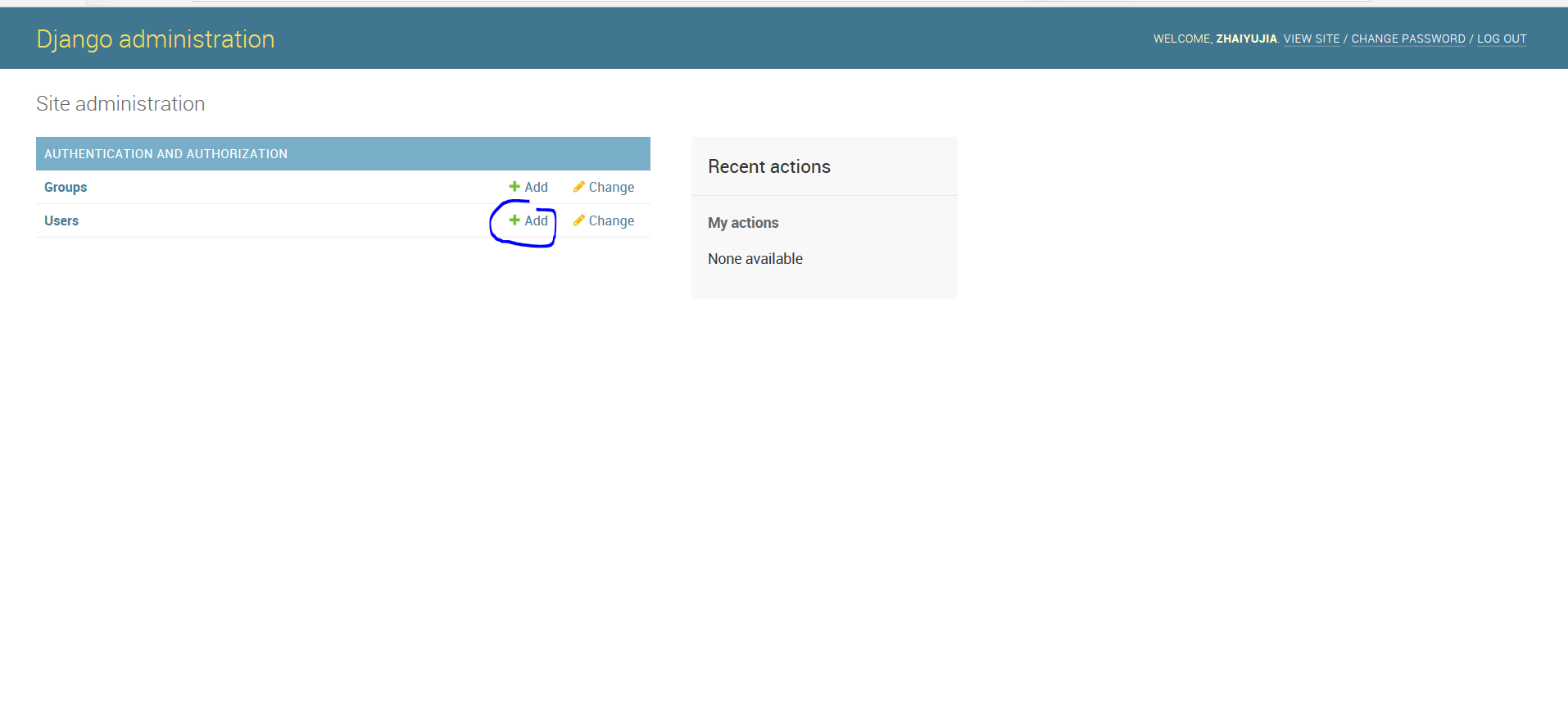This screenshot has height=727, width=1568.
Task: Open the View Site link
Action: click(x=1312, y=39)
